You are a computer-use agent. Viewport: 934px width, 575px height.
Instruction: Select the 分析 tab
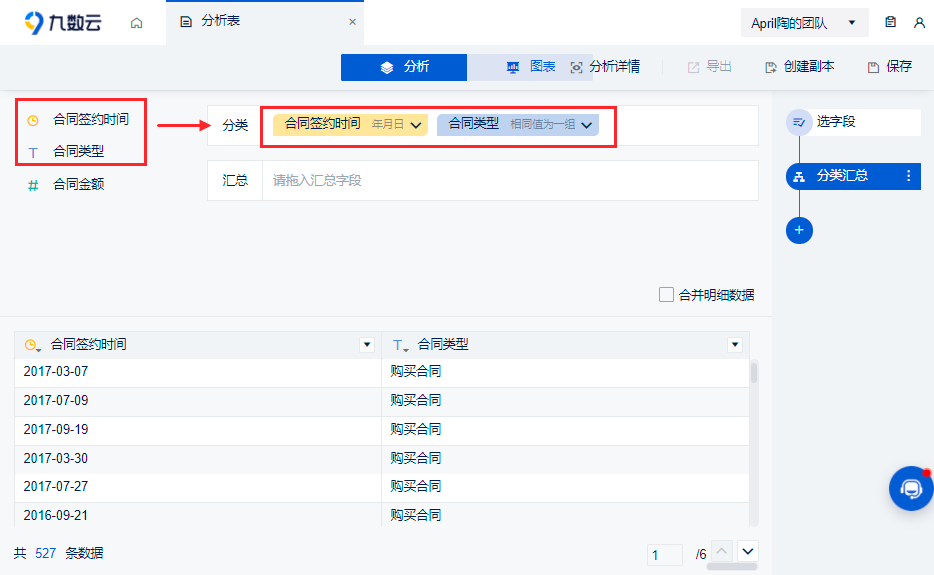(404, 67)
